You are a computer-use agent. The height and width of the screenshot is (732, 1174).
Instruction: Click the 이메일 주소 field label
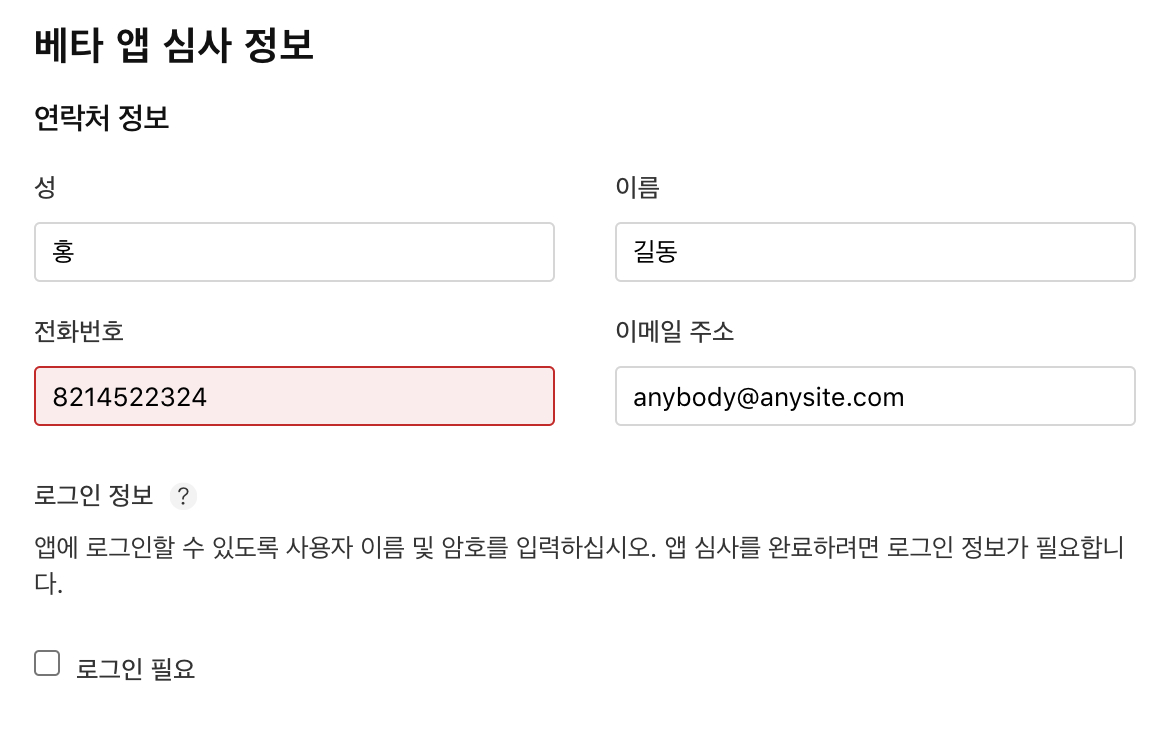coord(675,331)
